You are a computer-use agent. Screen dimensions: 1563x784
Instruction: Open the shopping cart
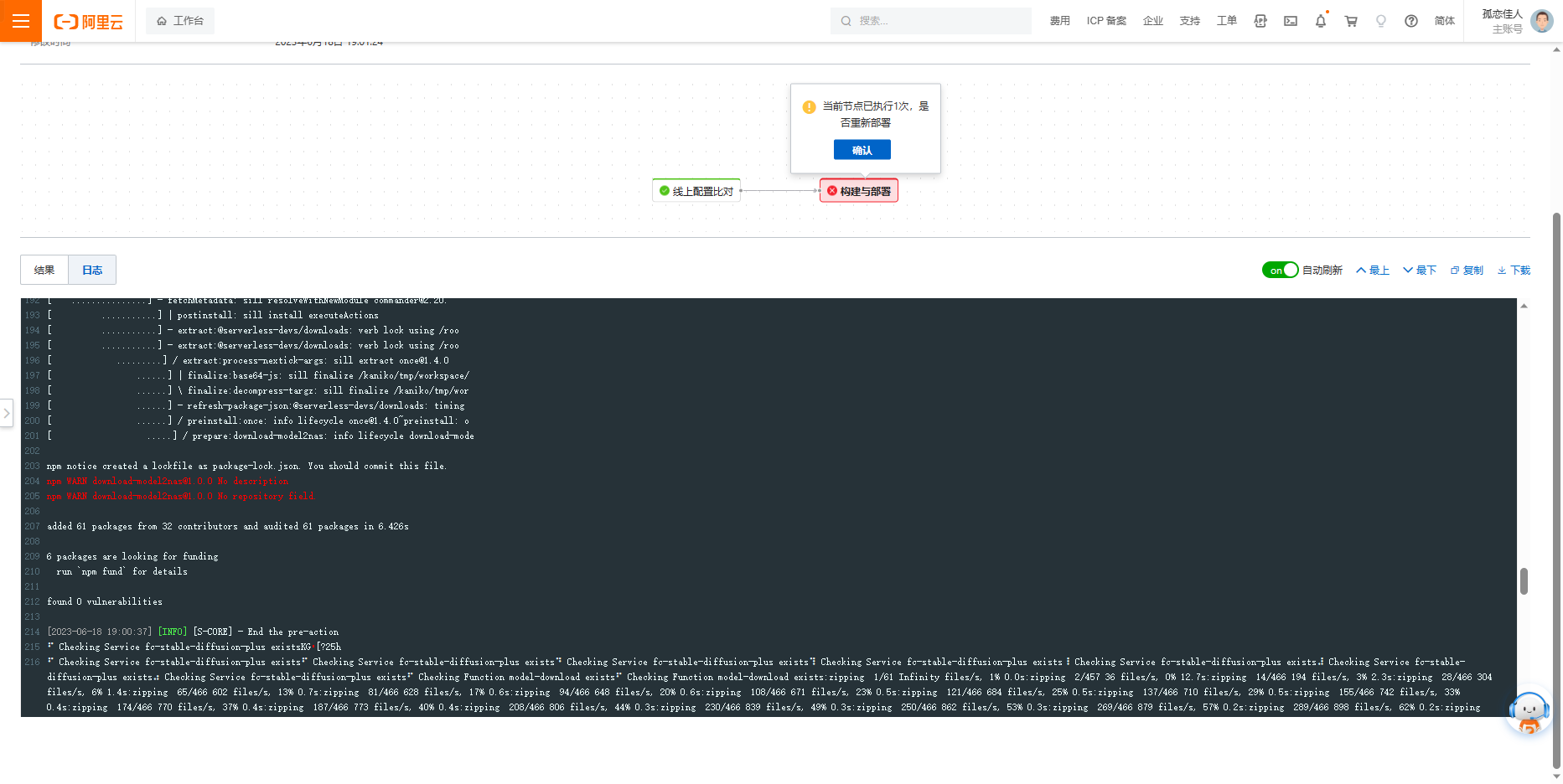pos(1351,21)
